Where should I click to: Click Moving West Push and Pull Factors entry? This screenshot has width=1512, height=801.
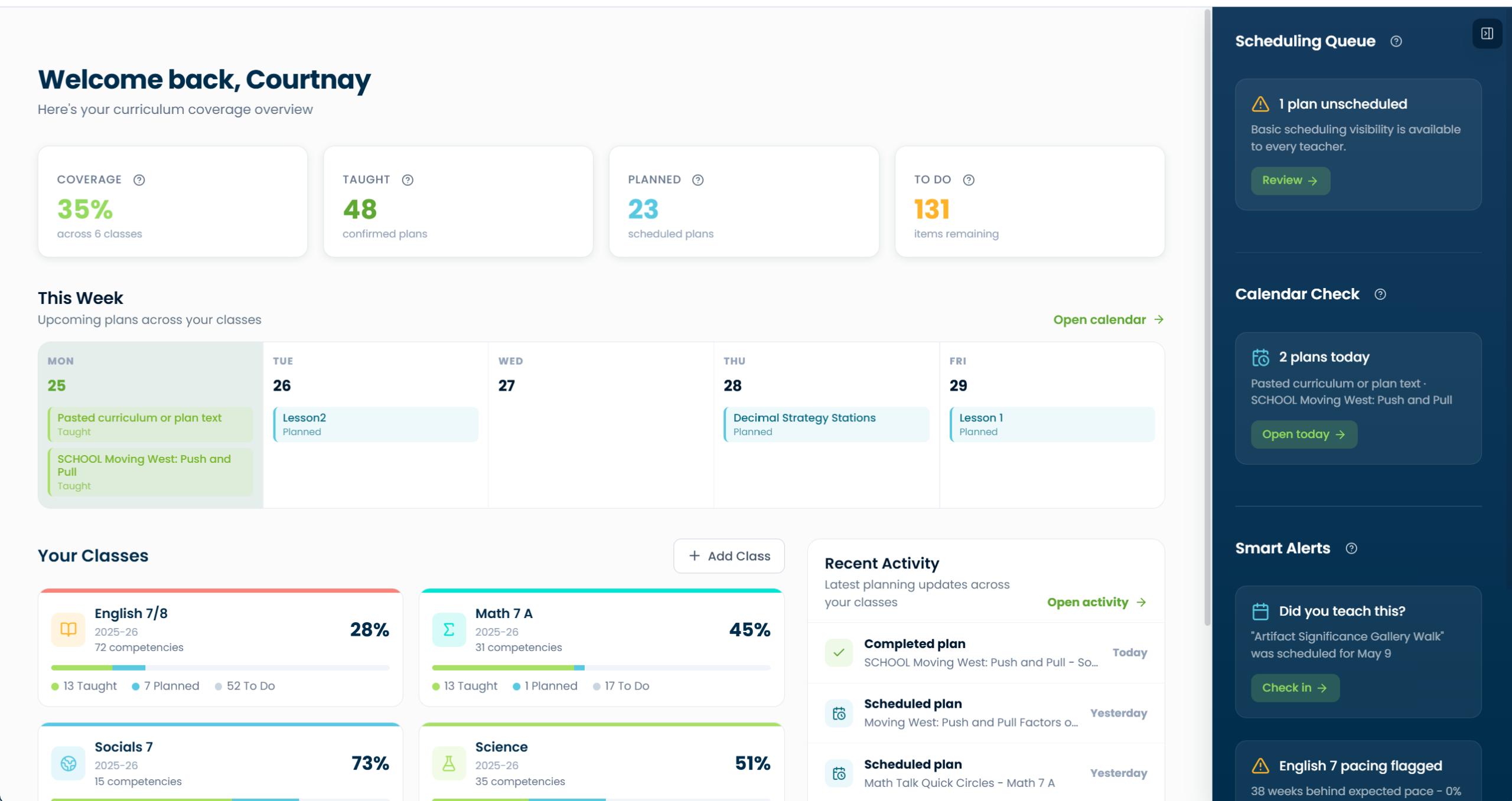[986, 714]
